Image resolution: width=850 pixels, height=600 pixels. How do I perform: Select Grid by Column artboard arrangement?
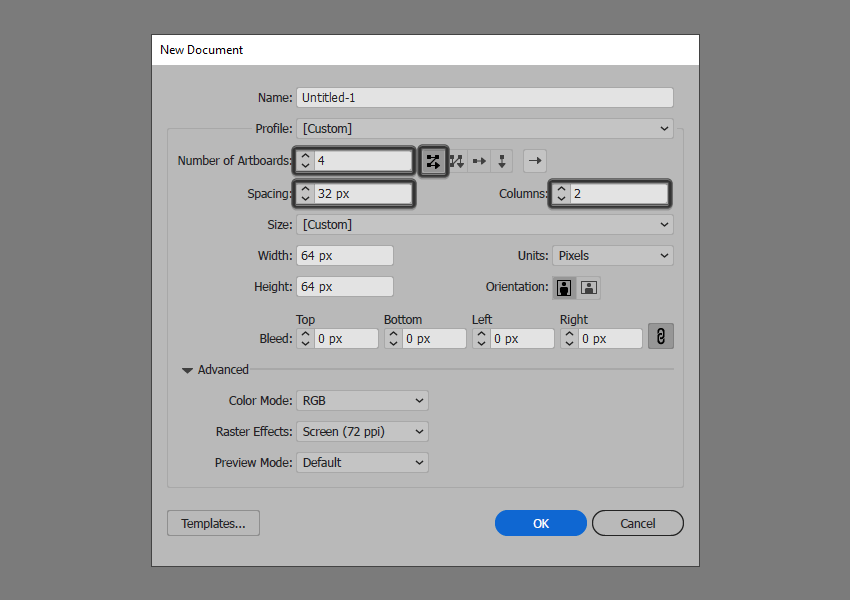(x=456, y=161)
